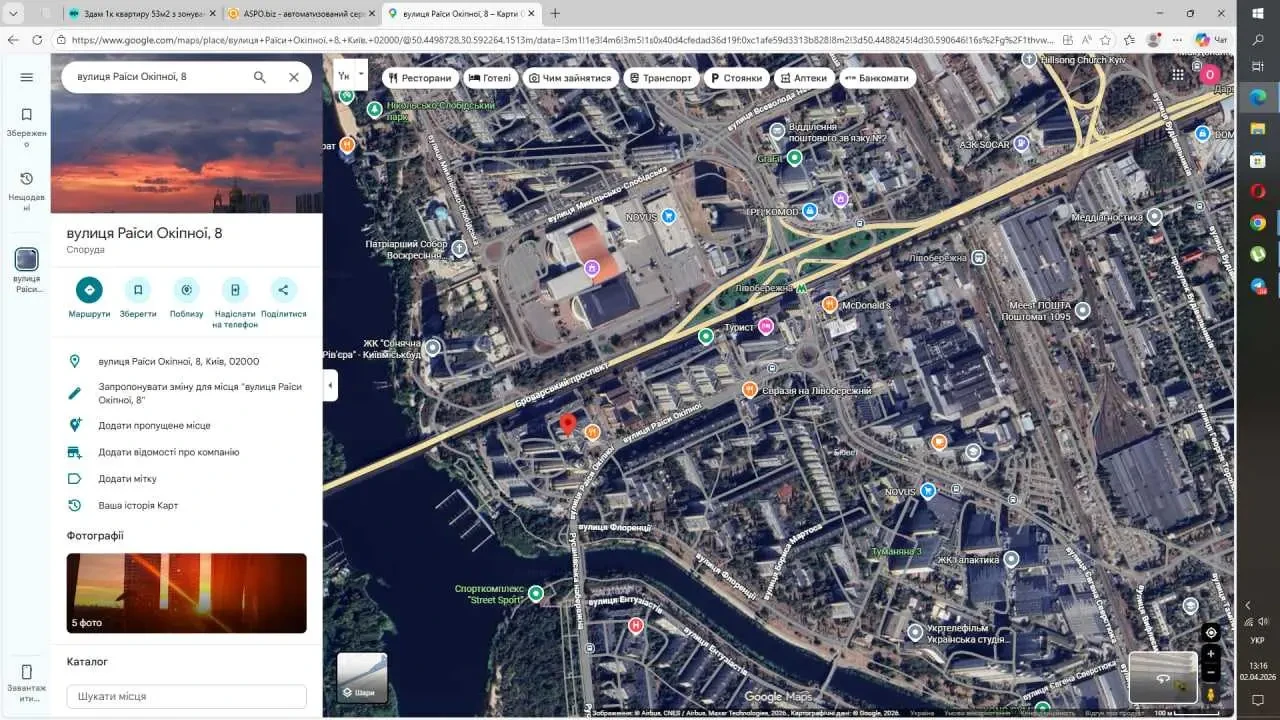Click the search magnifier icon
1280x720 pixels.
tap(260, 77)
